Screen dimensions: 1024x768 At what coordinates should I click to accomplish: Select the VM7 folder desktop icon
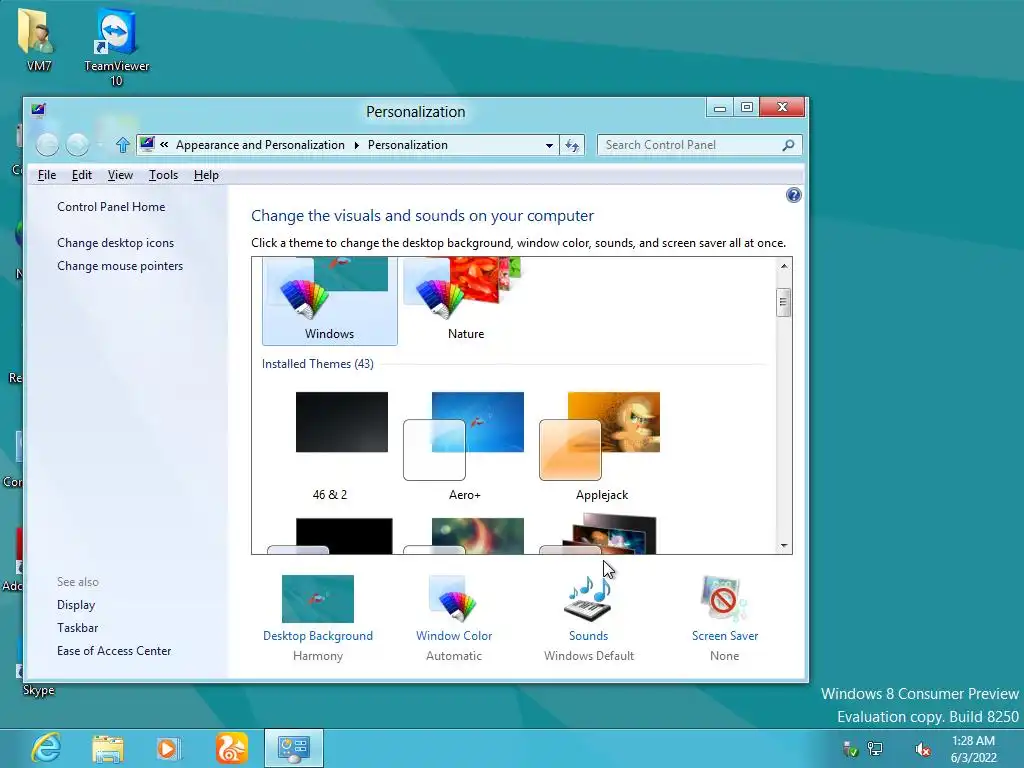pos(38,39)
